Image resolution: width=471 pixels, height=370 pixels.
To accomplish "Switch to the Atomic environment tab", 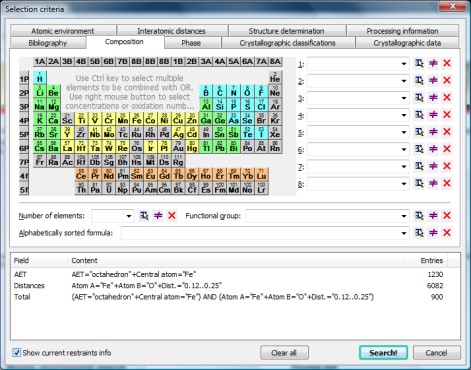I will 63,31.
